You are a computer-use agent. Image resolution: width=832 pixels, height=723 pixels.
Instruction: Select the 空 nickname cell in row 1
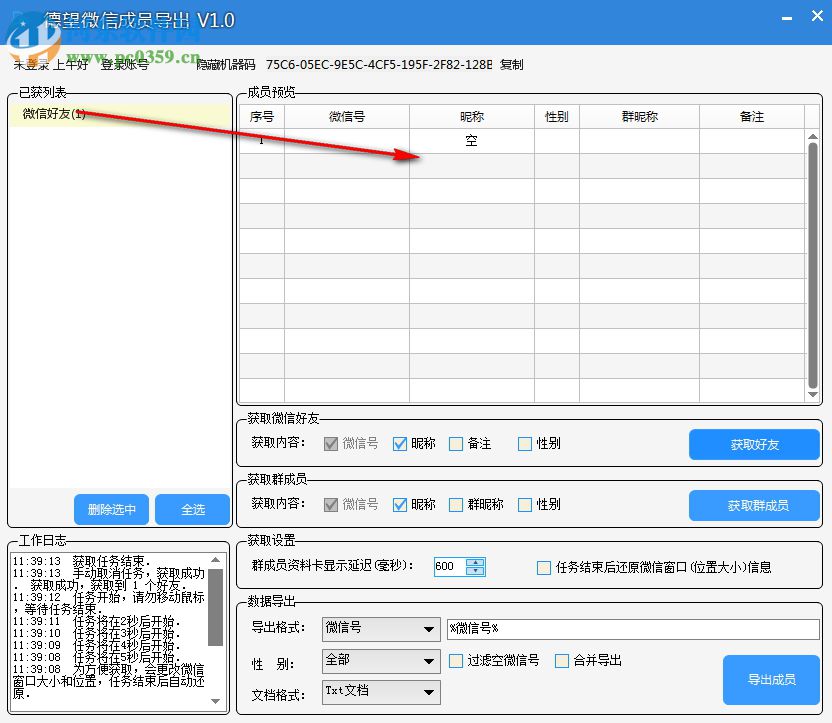click(x=472, y=141)
